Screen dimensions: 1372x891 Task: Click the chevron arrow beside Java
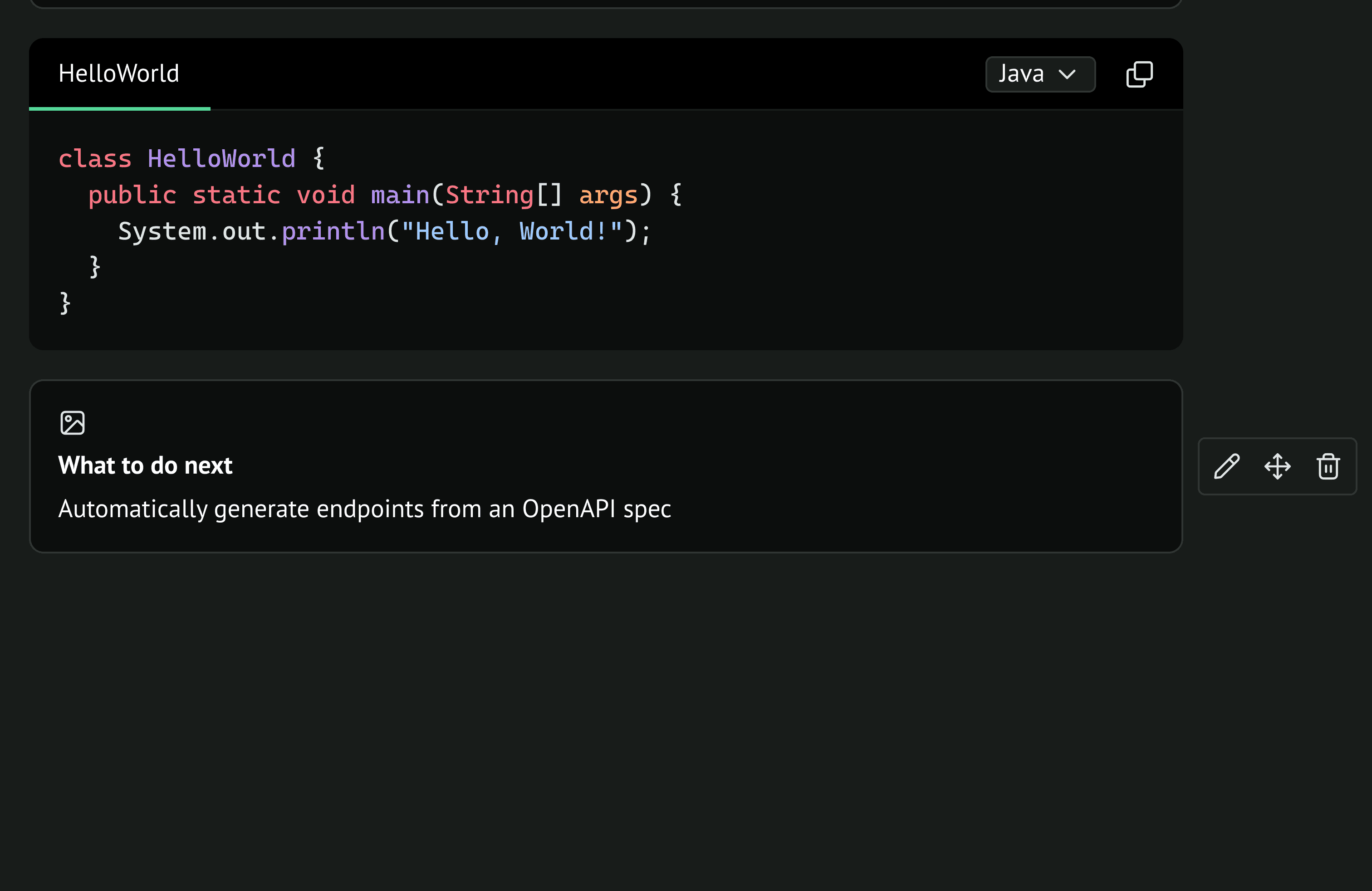(1067, 74)
